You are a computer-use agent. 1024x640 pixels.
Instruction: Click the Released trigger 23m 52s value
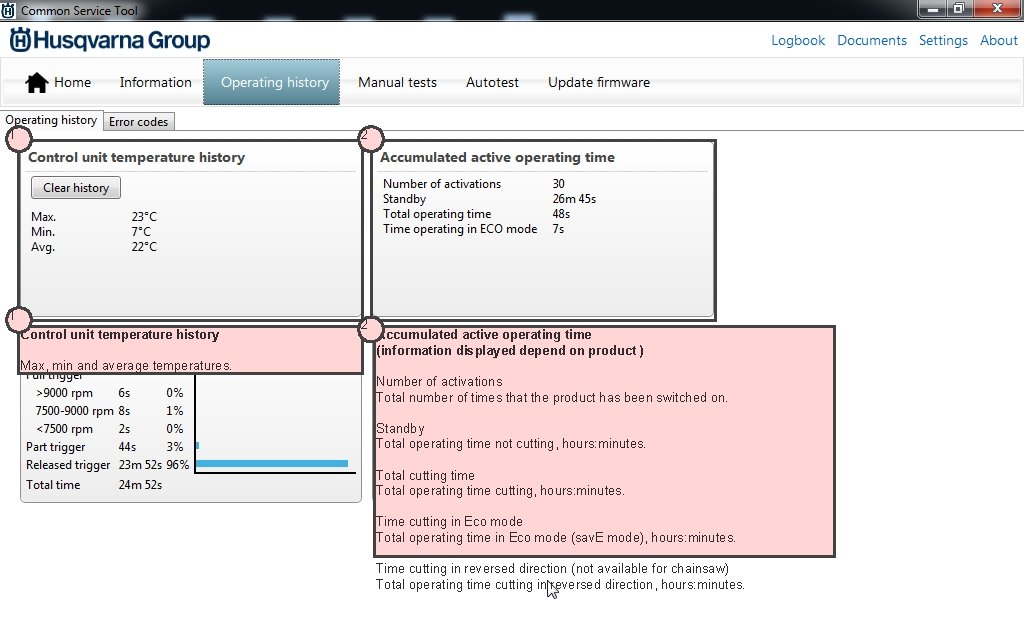pyautogui.click(x=140, y=465)
